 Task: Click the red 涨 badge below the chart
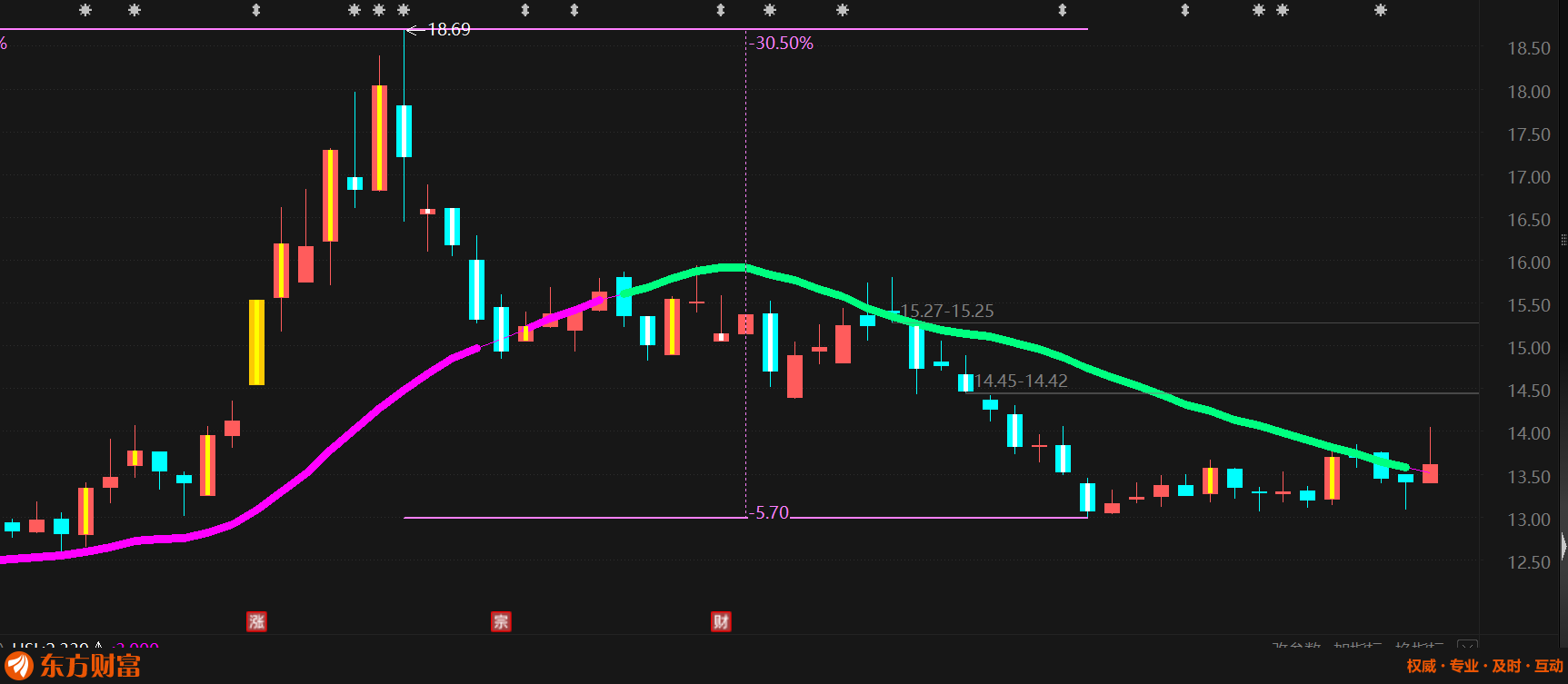256,621
